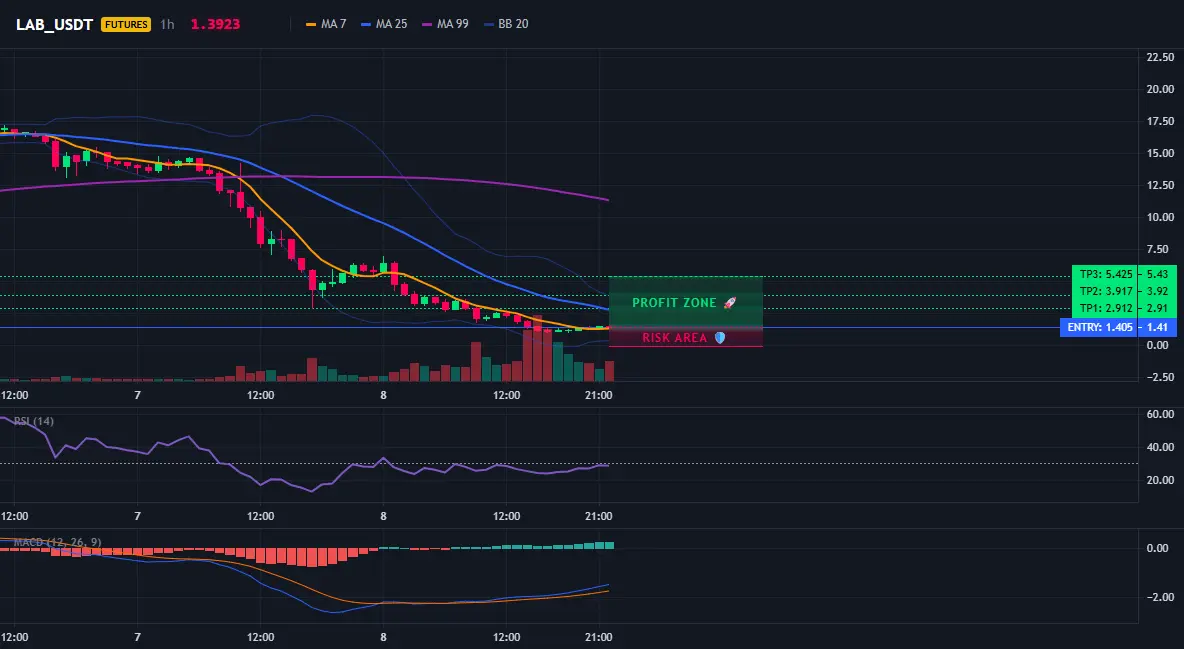The width and height of the screenshot is (1184, 649).
Task: Click the -2.50 price axis value
Action: (x=1160, y=376)
